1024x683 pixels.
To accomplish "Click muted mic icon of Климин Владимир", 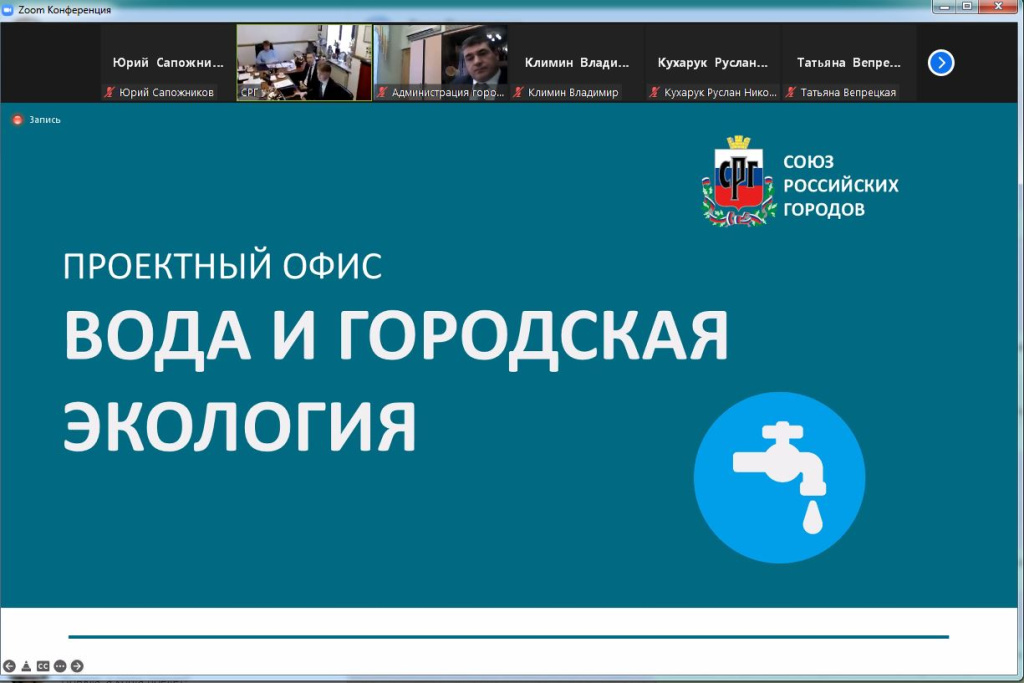I will pos(519,92).
